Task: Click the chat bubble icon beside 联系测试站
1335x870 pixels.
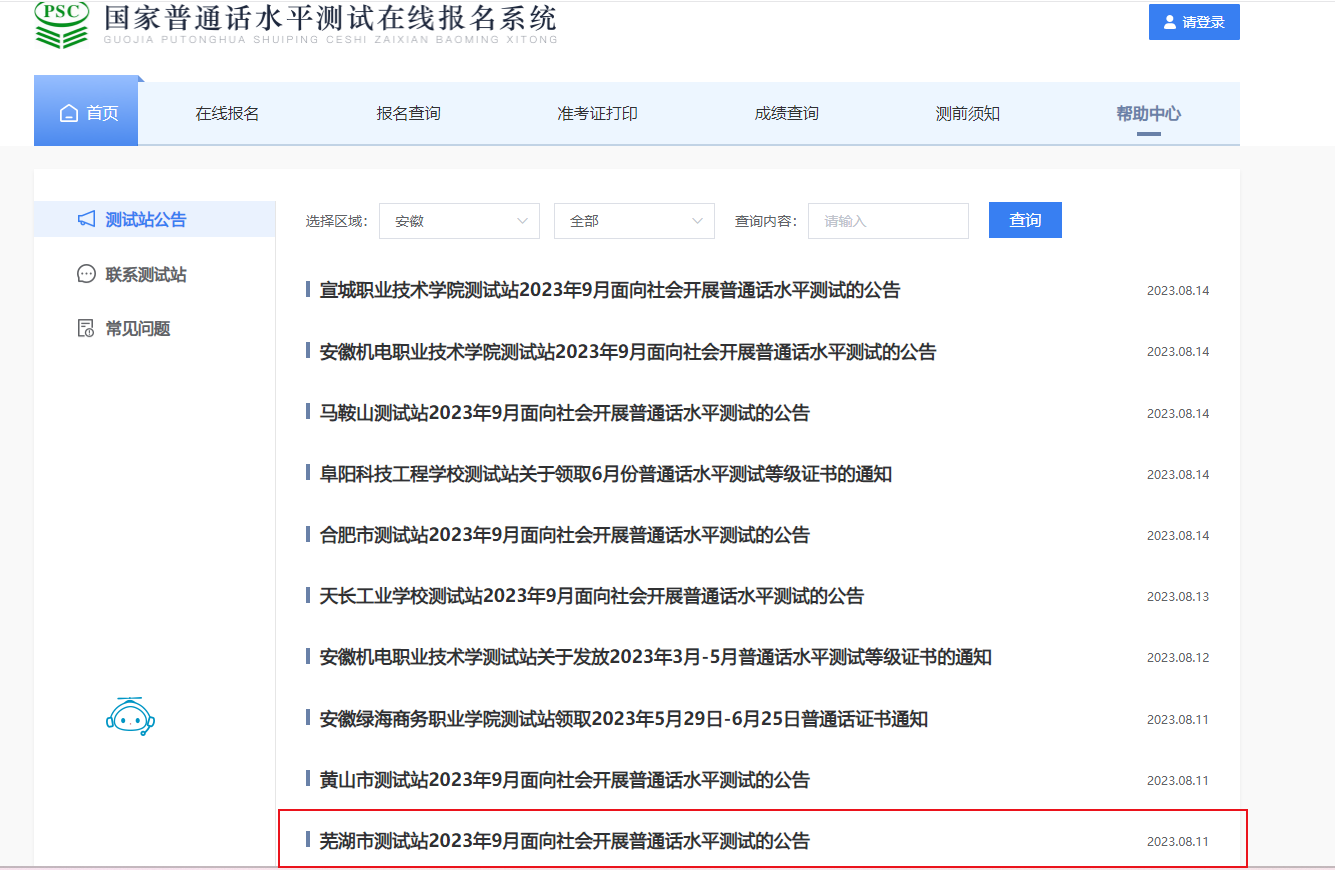Action: point(87,274)
